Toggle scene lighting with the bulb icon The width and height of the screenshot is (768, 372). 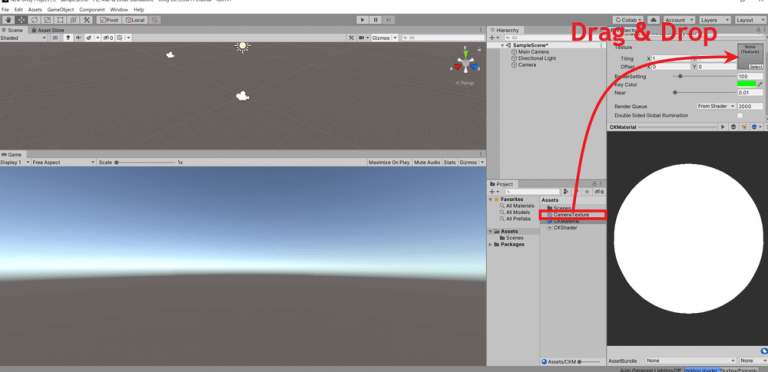pyautogui.click(x=68, y=38)
